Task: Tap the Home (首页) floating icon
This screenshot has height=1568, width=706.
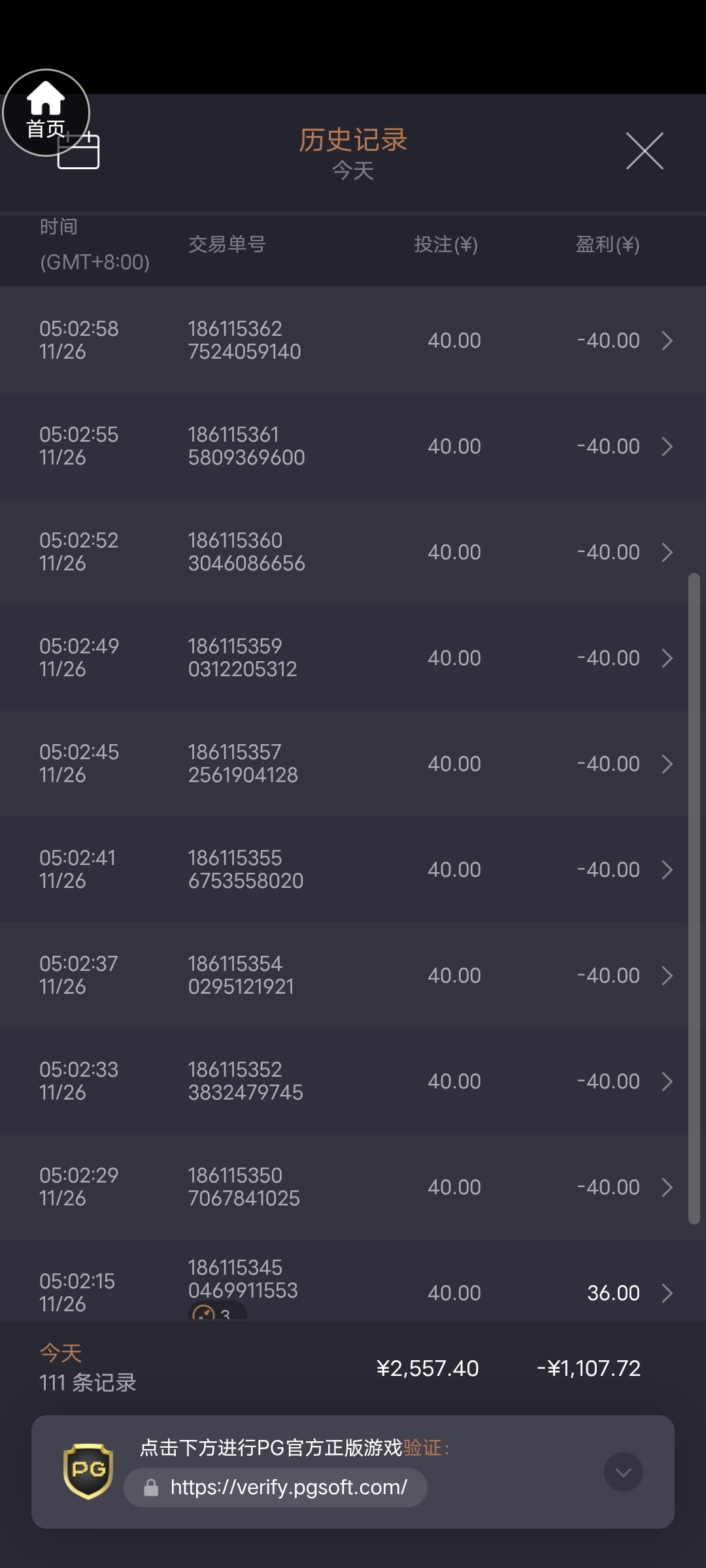Action: point(46,112)
